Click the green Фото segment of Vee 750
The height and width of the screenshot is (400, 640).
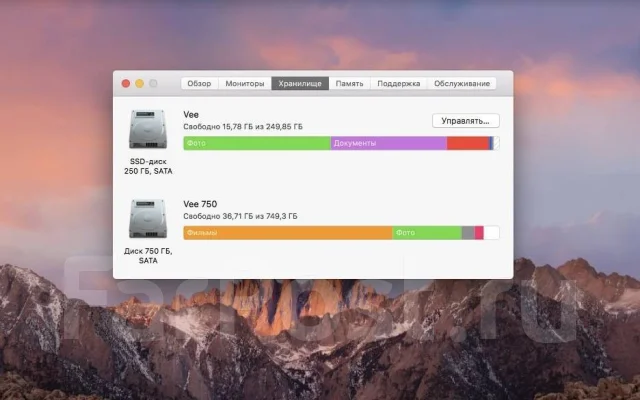click(x=427, y=233)
